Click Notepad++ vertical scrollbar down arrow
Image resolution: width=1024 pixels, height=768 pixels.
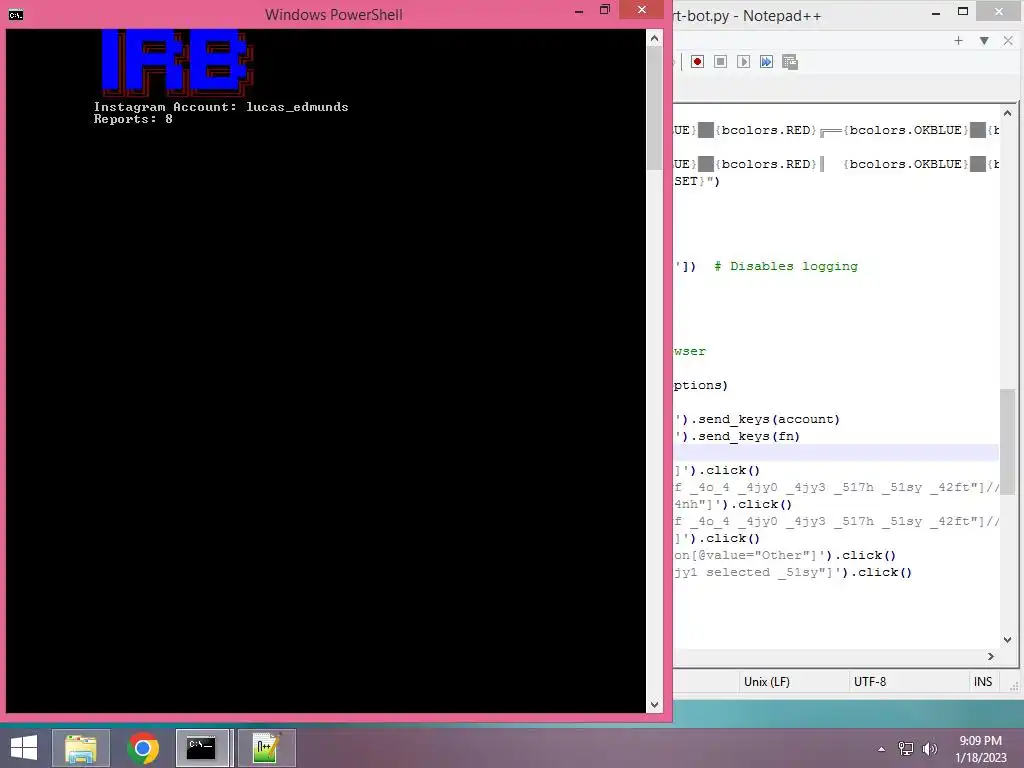pyautogui.click(x=1008, y=640)
